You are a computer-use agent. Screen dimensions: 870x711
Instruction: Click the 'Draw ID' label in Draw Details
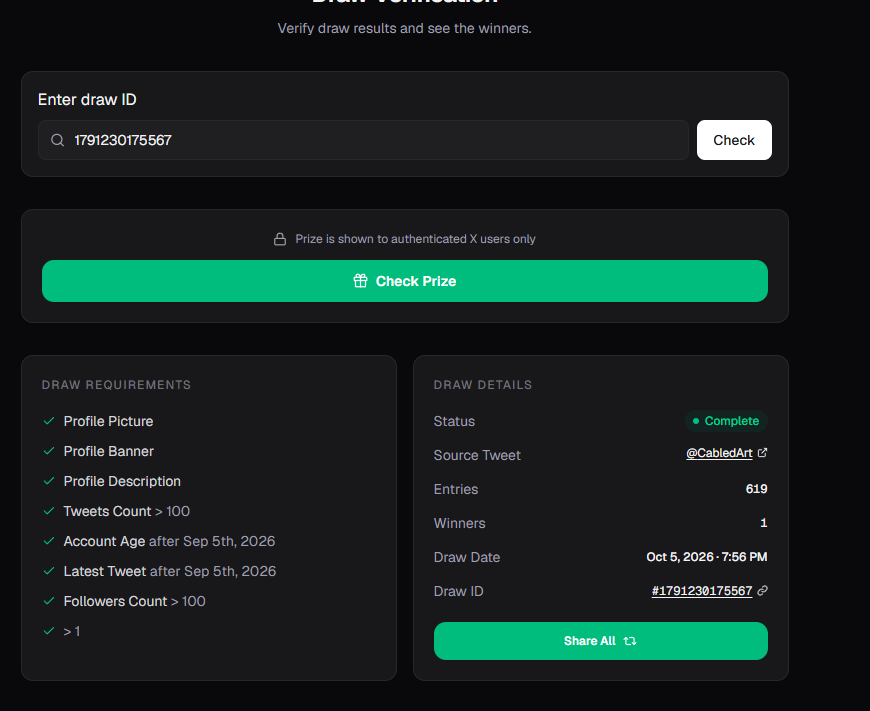coord(458,591)
